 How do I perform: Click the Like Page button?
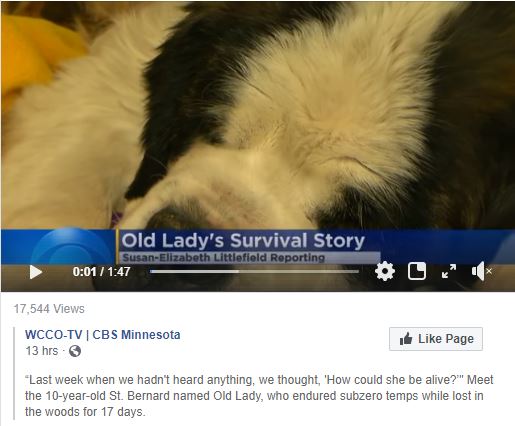(x=436, y=339)
